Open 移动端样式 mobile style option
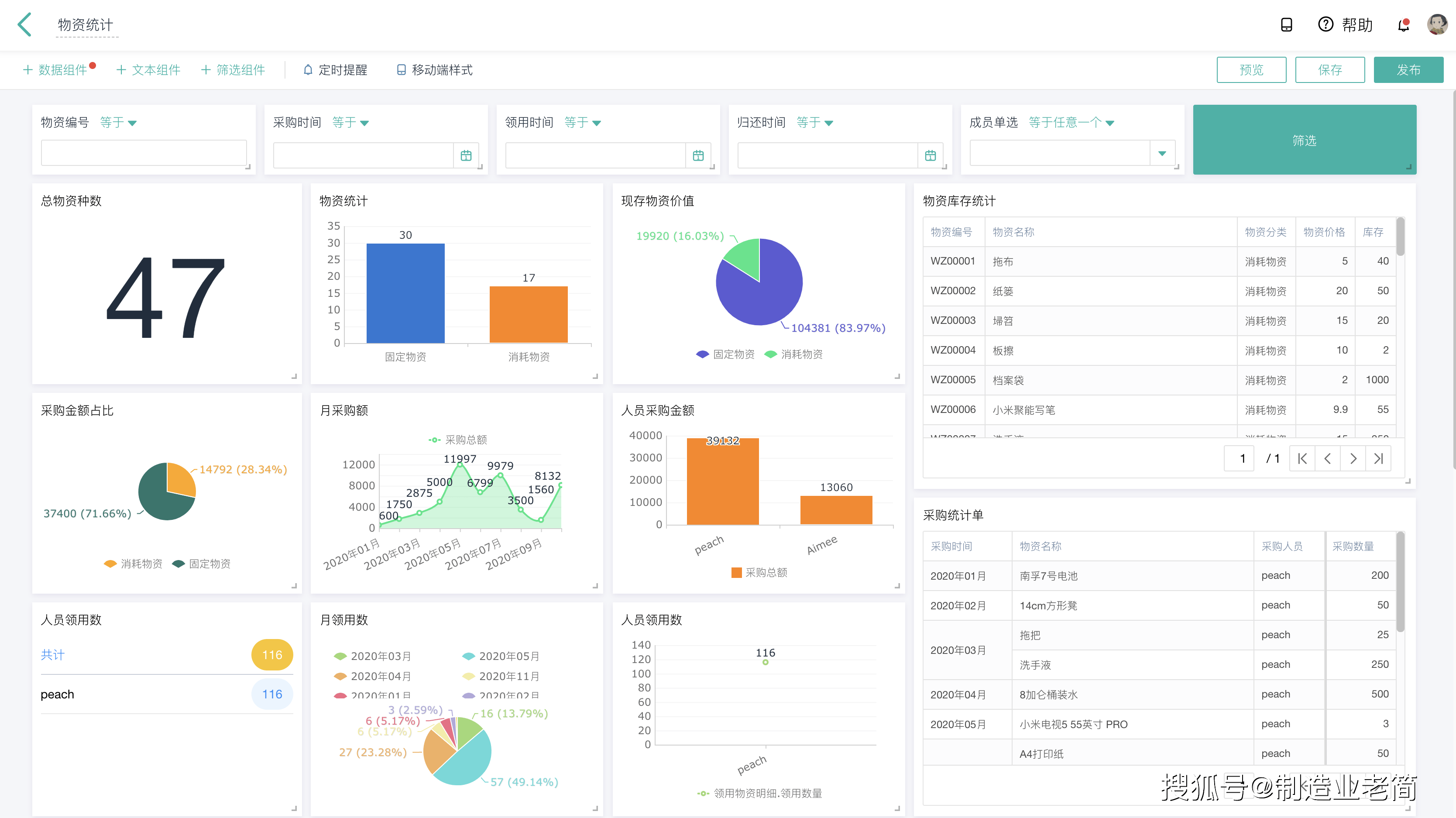The height and width of the screenshot is (818, 1456). click(x=435, y=70)
